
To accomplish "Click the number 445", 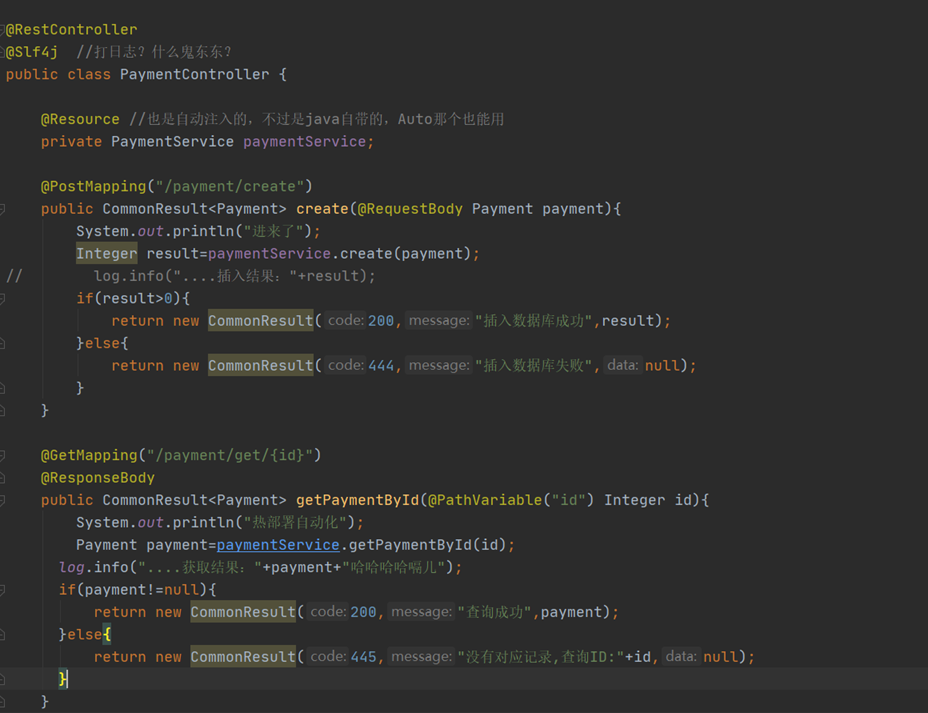I will [363, 657].
